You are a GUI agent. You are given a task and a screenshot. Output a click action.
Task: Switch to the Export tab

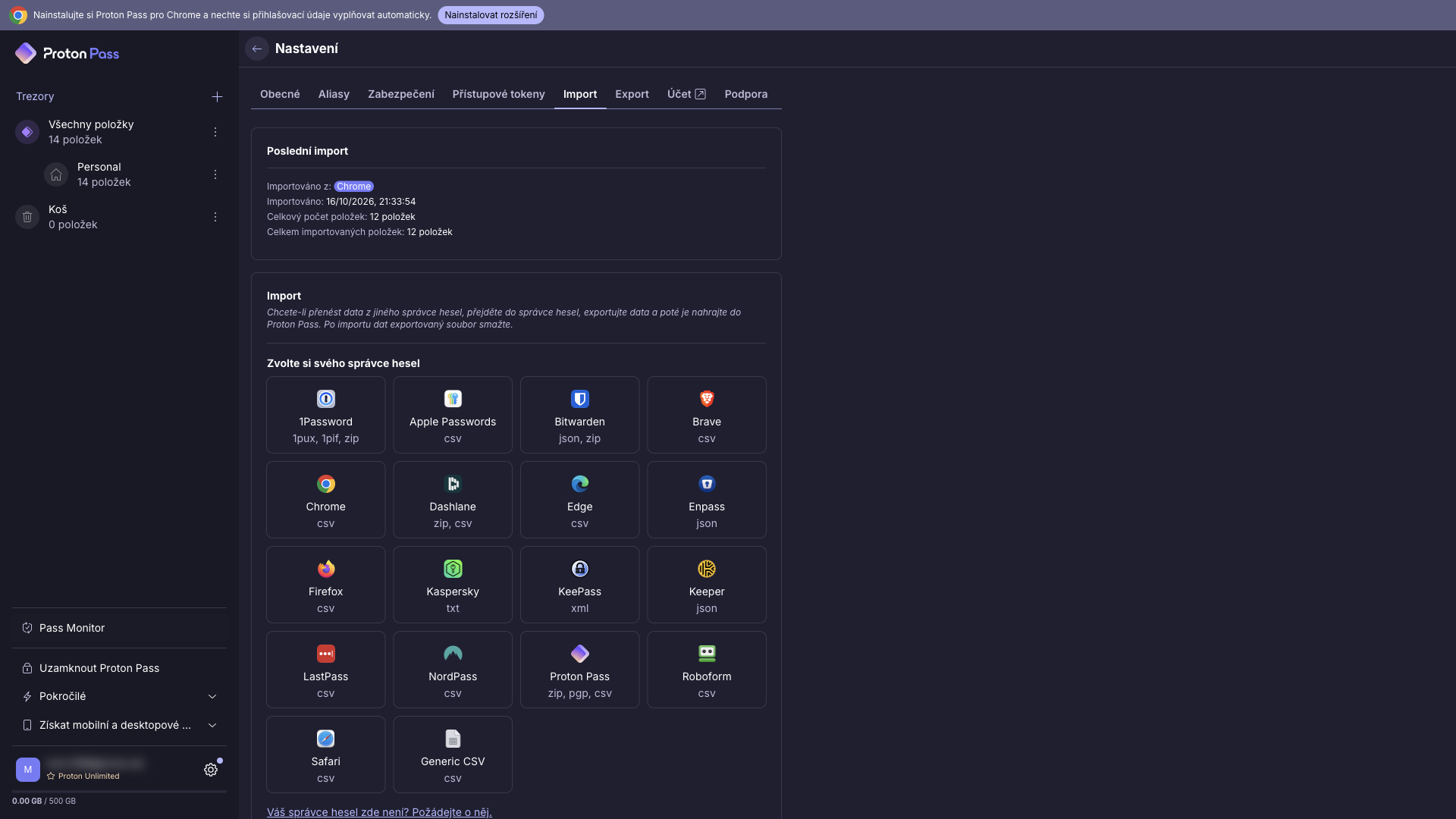click(632, 94)
